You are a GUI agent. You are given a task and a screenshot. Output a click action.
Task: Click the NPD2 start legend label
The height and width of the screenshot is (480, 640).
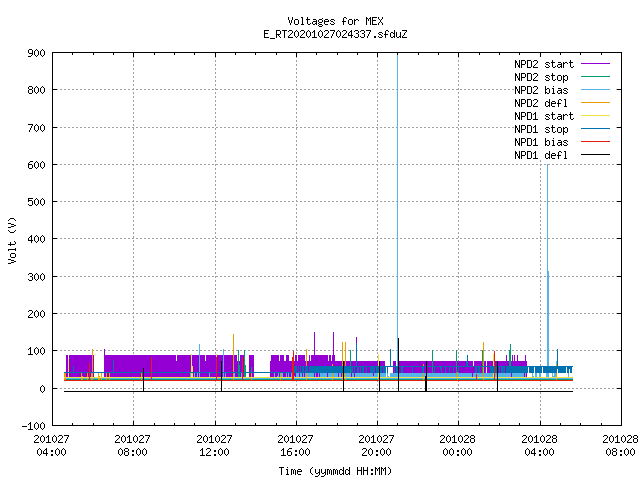point(544,64)
